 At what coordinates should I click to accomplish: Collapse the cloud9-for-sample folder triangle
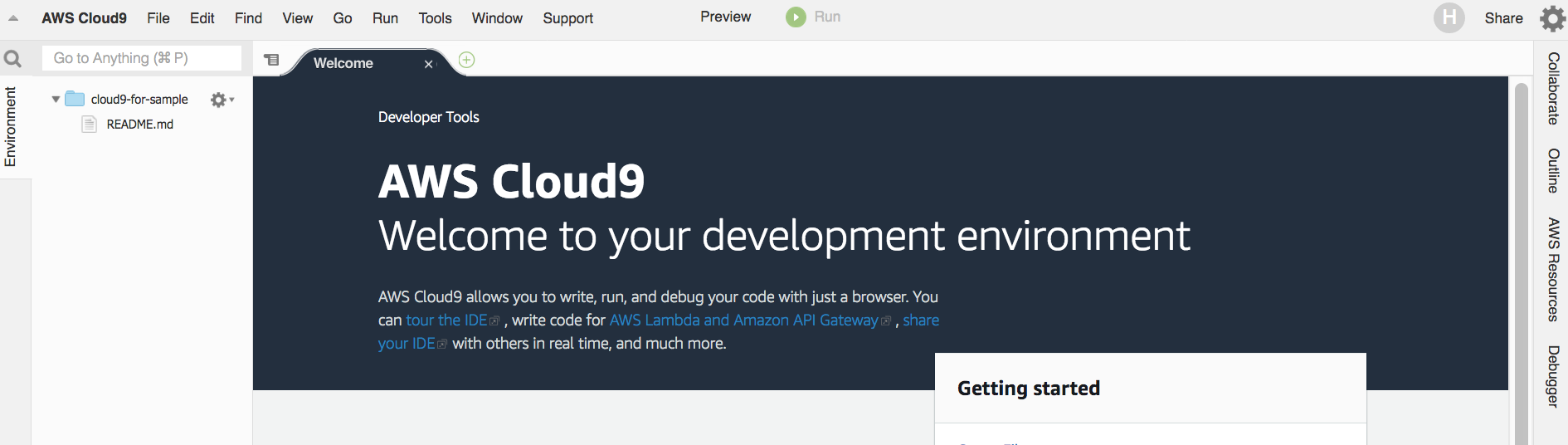[x=56, y=99]
